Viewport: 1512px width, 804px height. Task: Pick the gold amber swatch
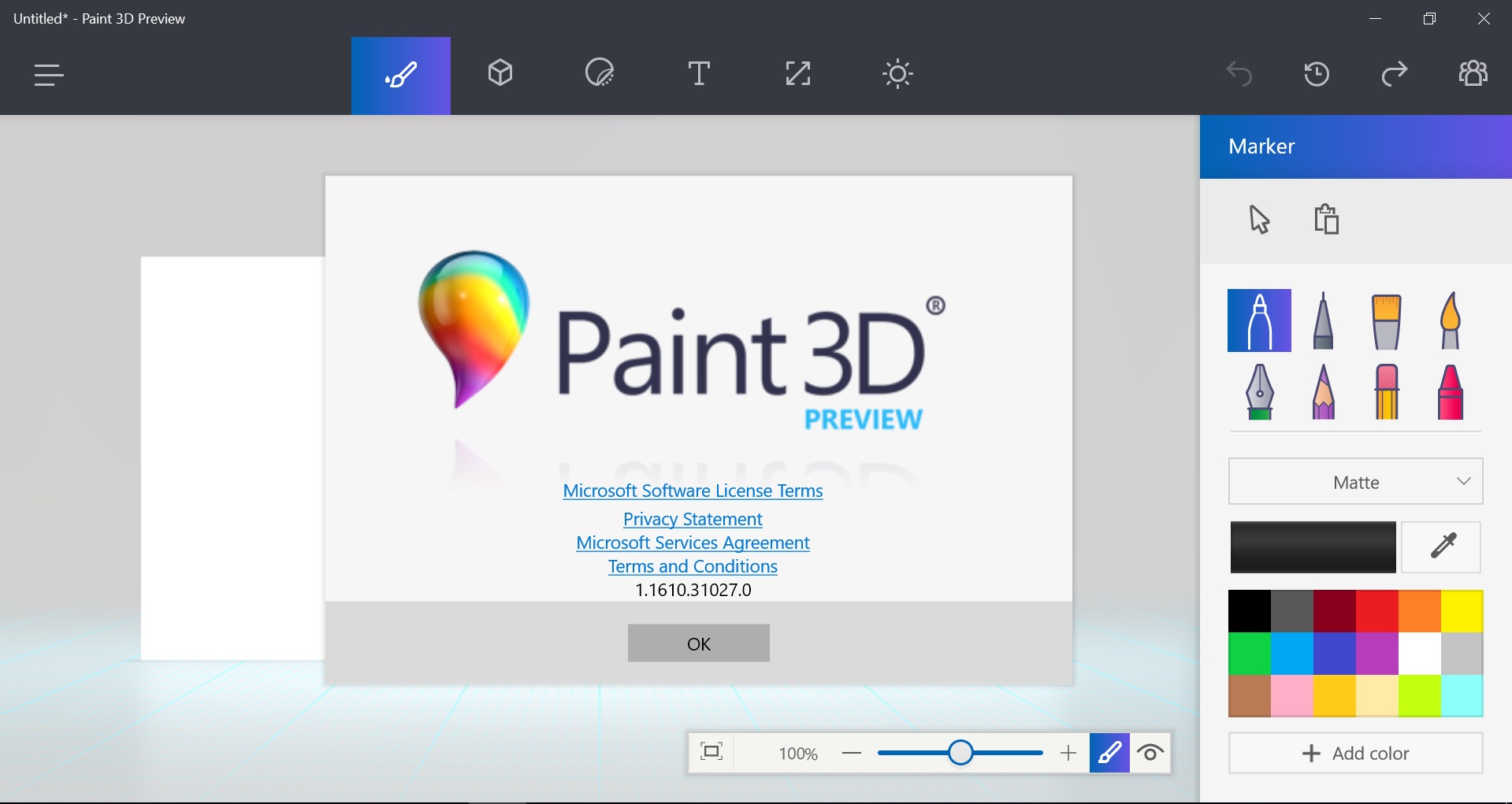[x=1335, y=696]
